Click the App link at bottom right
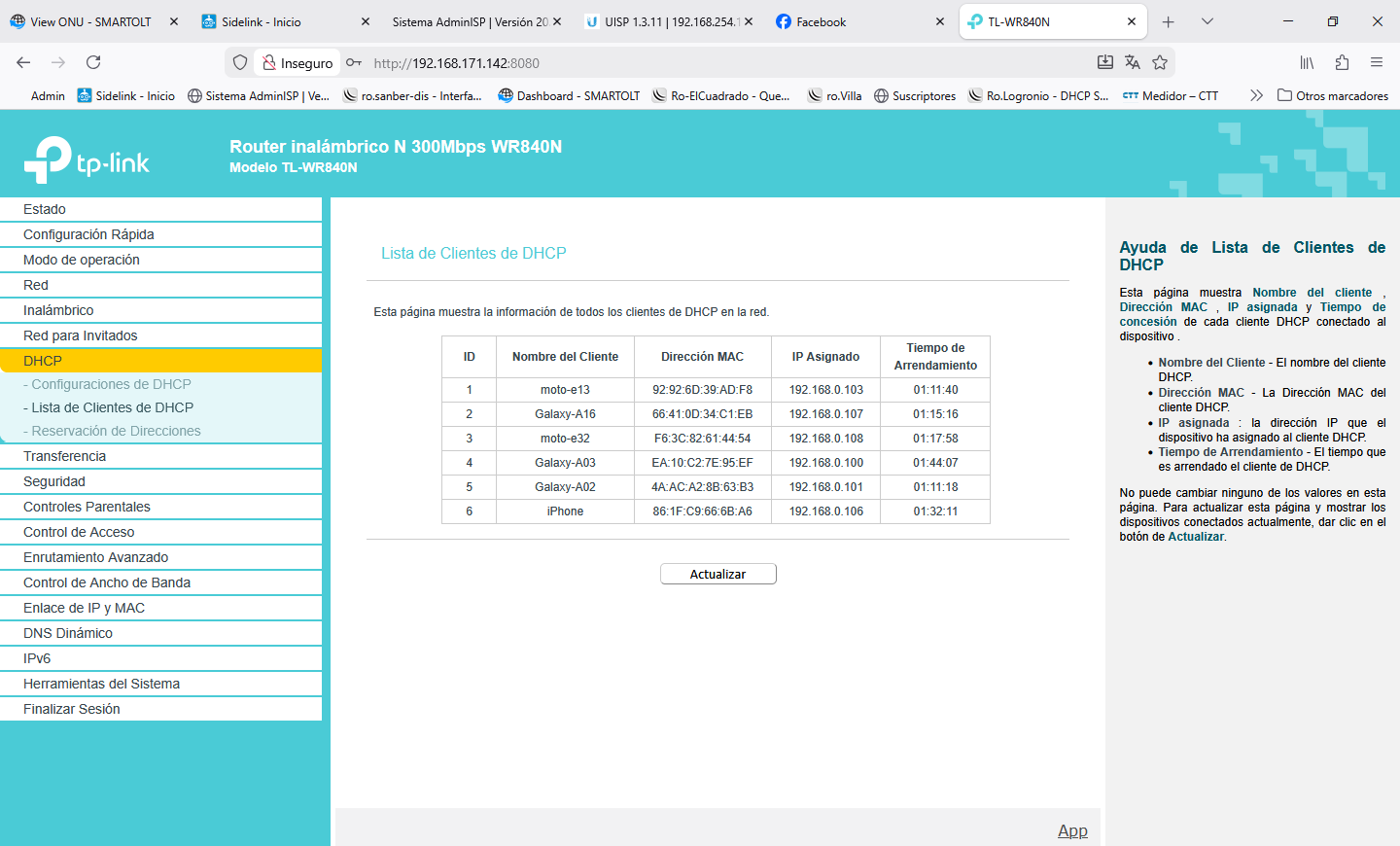The height and width of the screenshot is (846, 1400). pos(1072,830)
